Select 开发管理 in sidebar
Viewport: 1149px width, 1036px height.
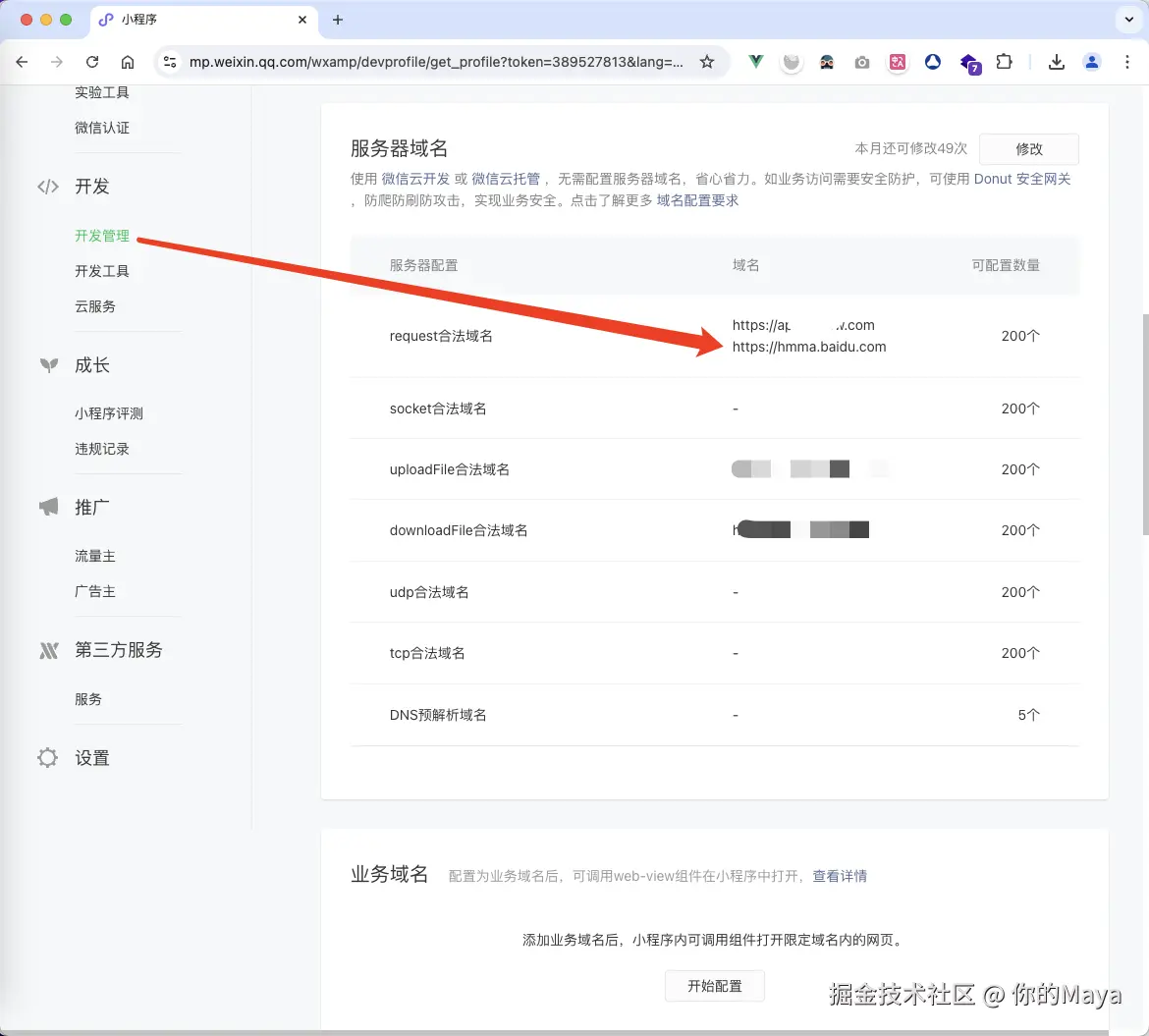click(x=102, y=236)
